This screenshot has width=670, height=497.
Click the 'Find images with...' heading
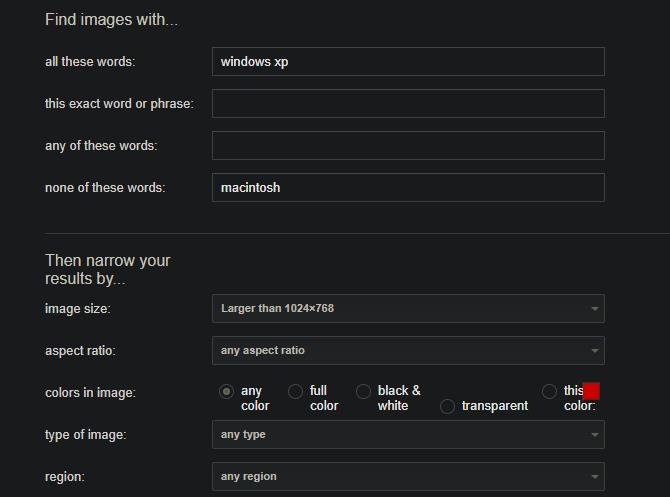point(111,20)
